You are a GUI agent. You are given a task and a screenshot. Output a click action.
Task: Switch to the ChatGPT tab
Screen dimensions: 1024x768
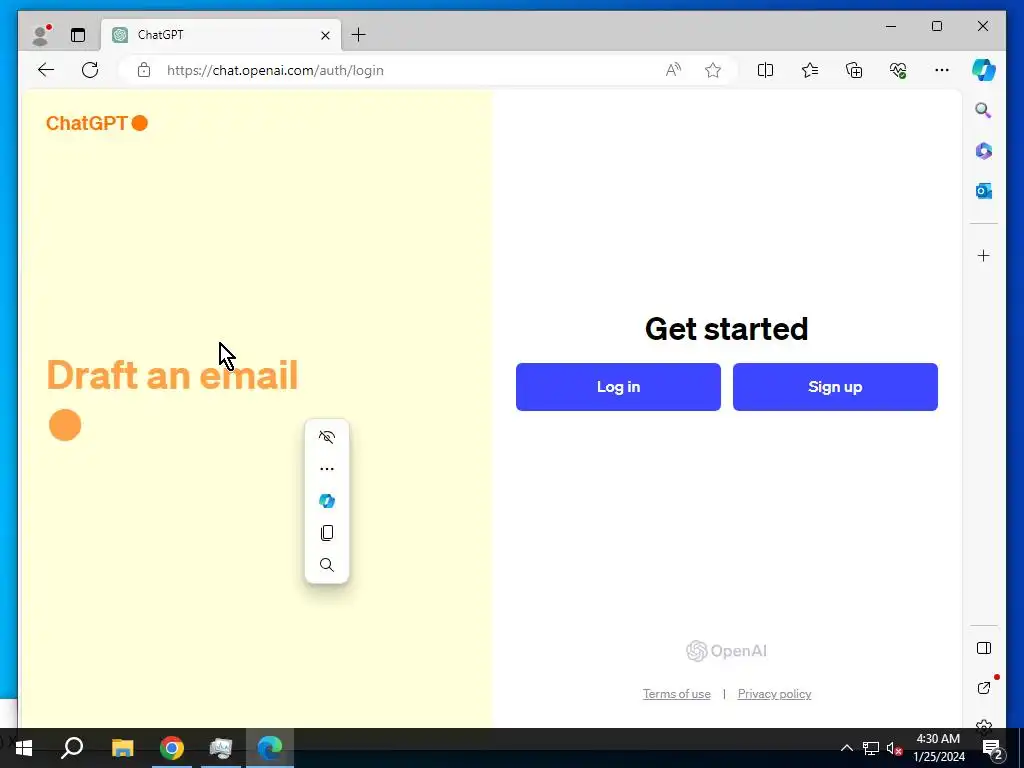(x=221, y=35)
